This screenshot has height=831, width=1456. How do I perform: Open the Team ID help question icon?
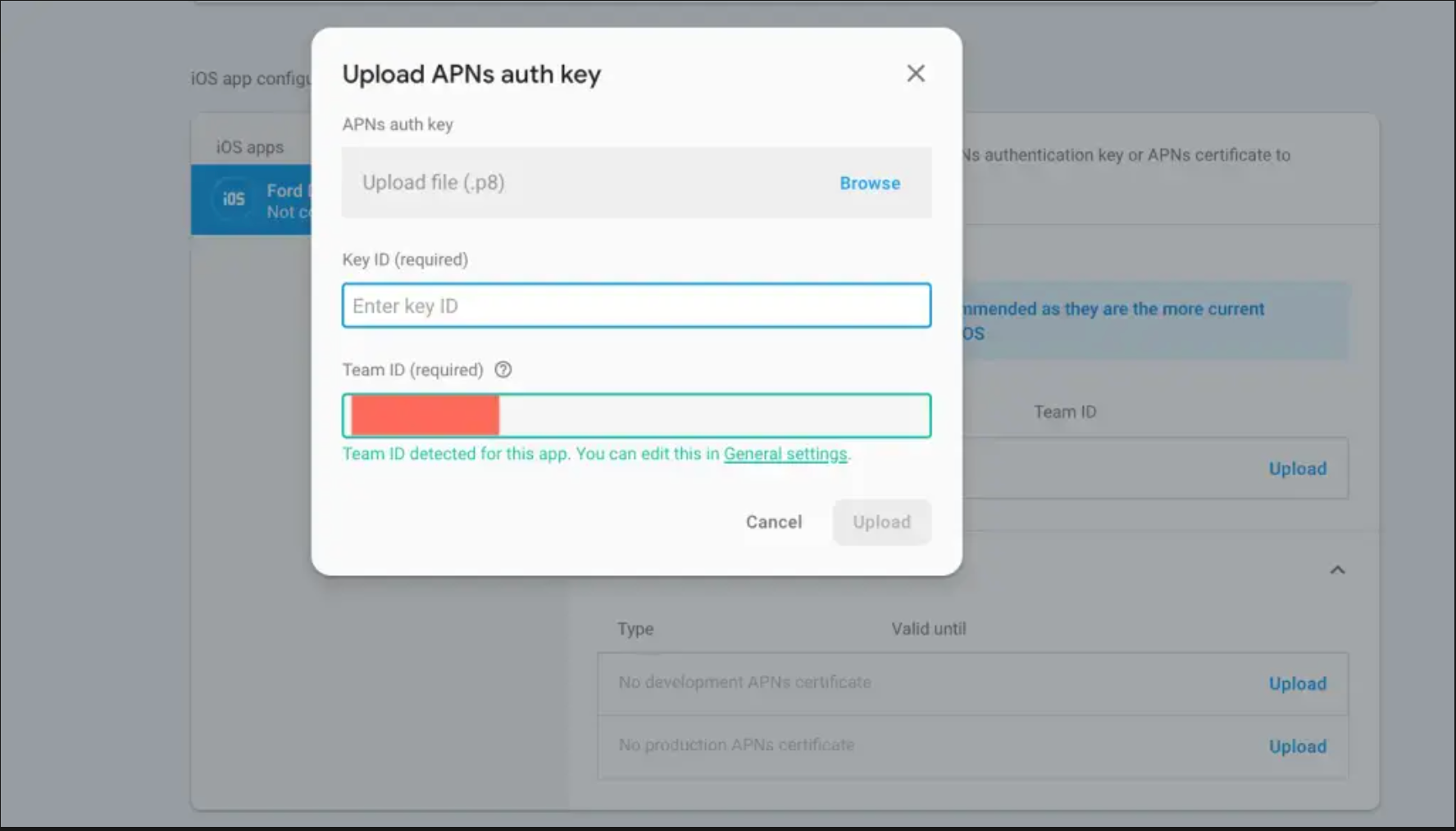pyautogui.click(x=503, y=370)
